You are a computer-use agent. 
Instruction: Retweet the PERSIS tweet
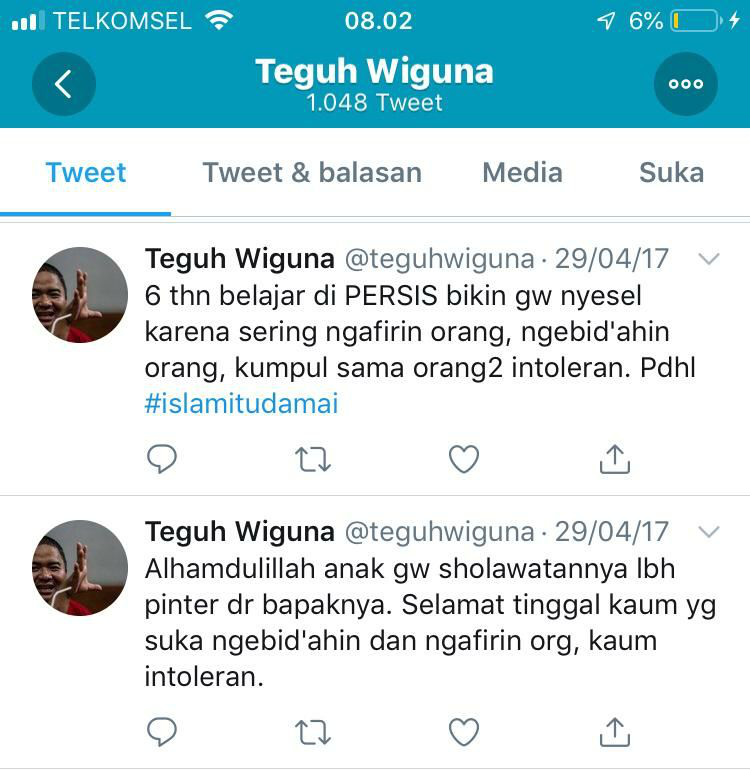[313, 459]
